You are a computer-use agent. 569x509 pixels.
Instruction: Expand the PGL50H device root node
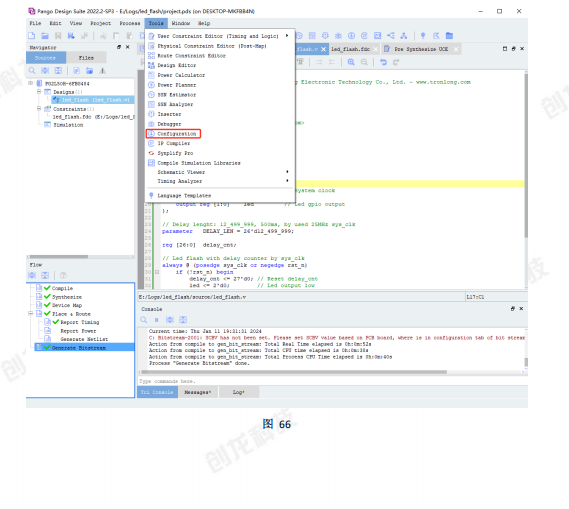(30, 83)
